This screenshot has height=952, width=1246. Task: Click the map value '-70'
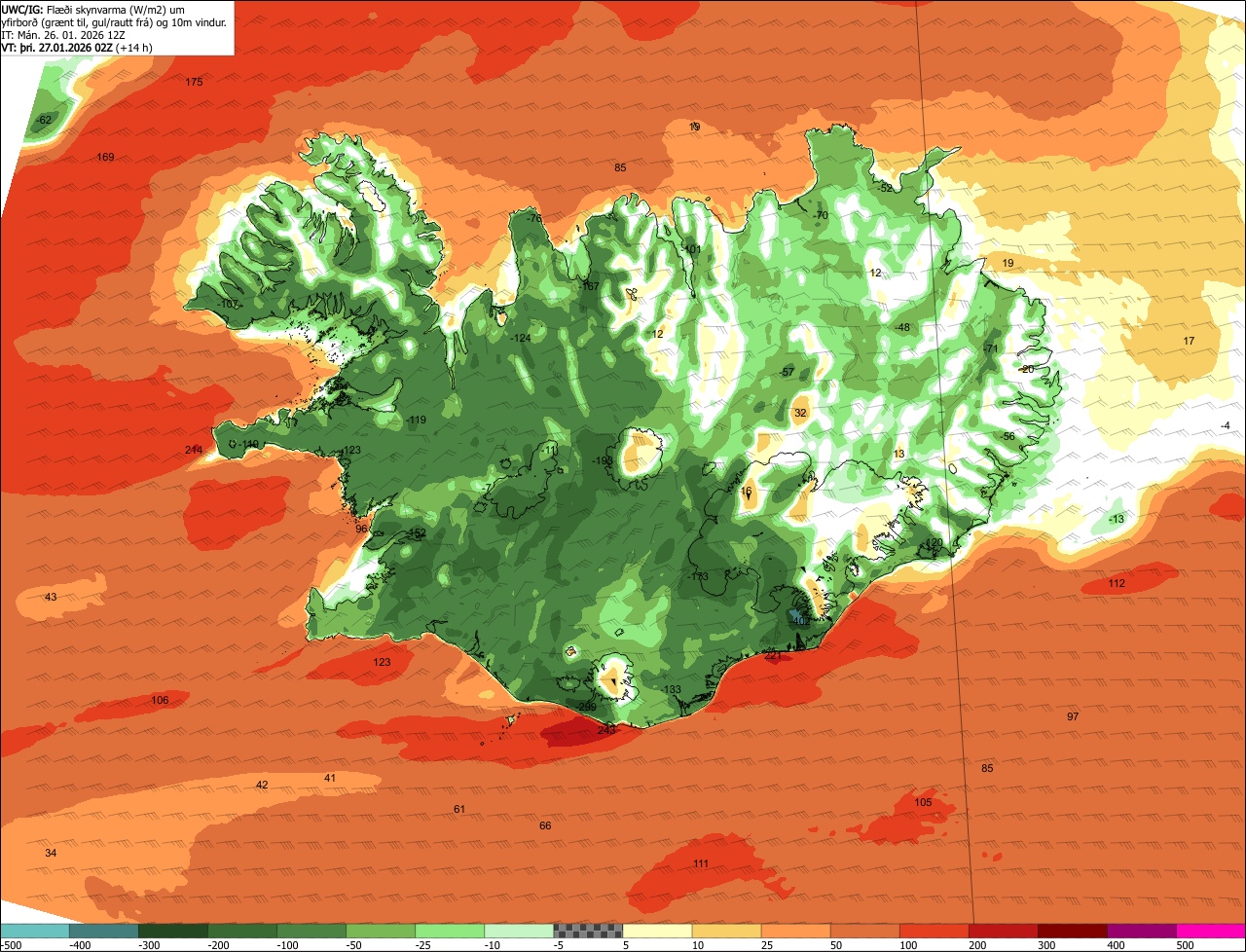click(x=821, y=215)
